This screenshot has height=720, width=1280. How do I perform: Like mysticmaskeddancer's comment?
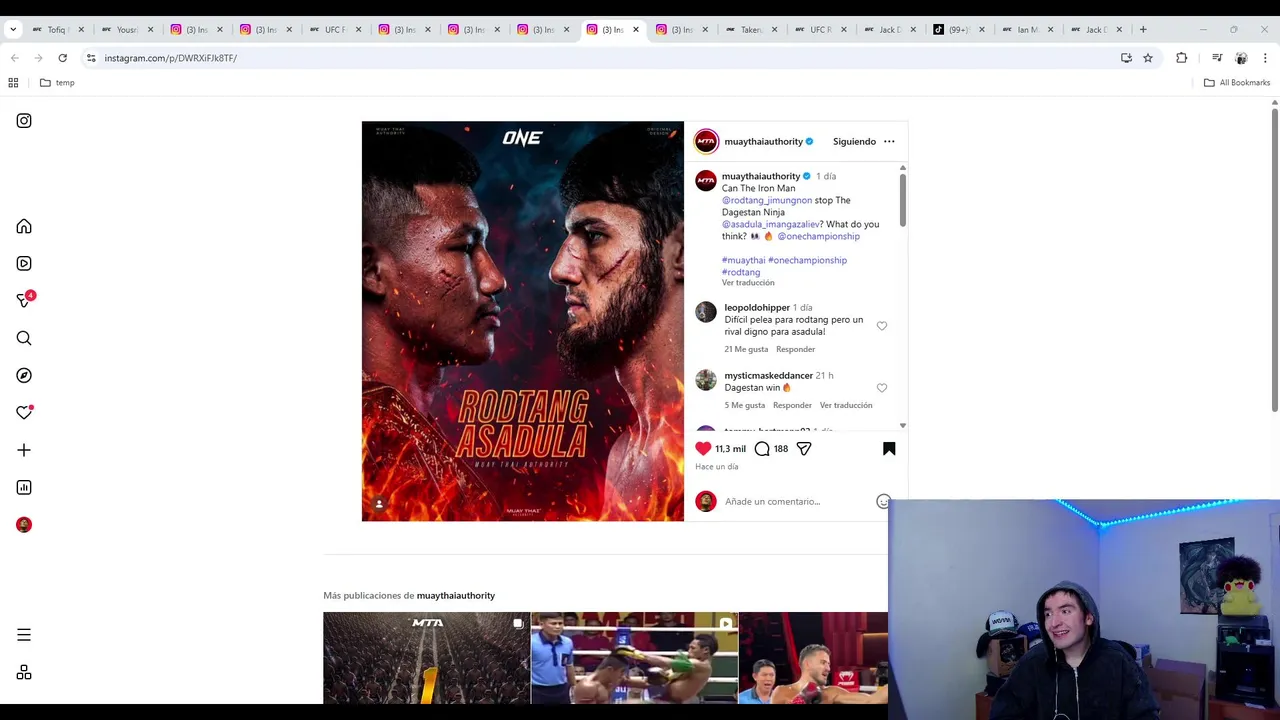[882, 388]
